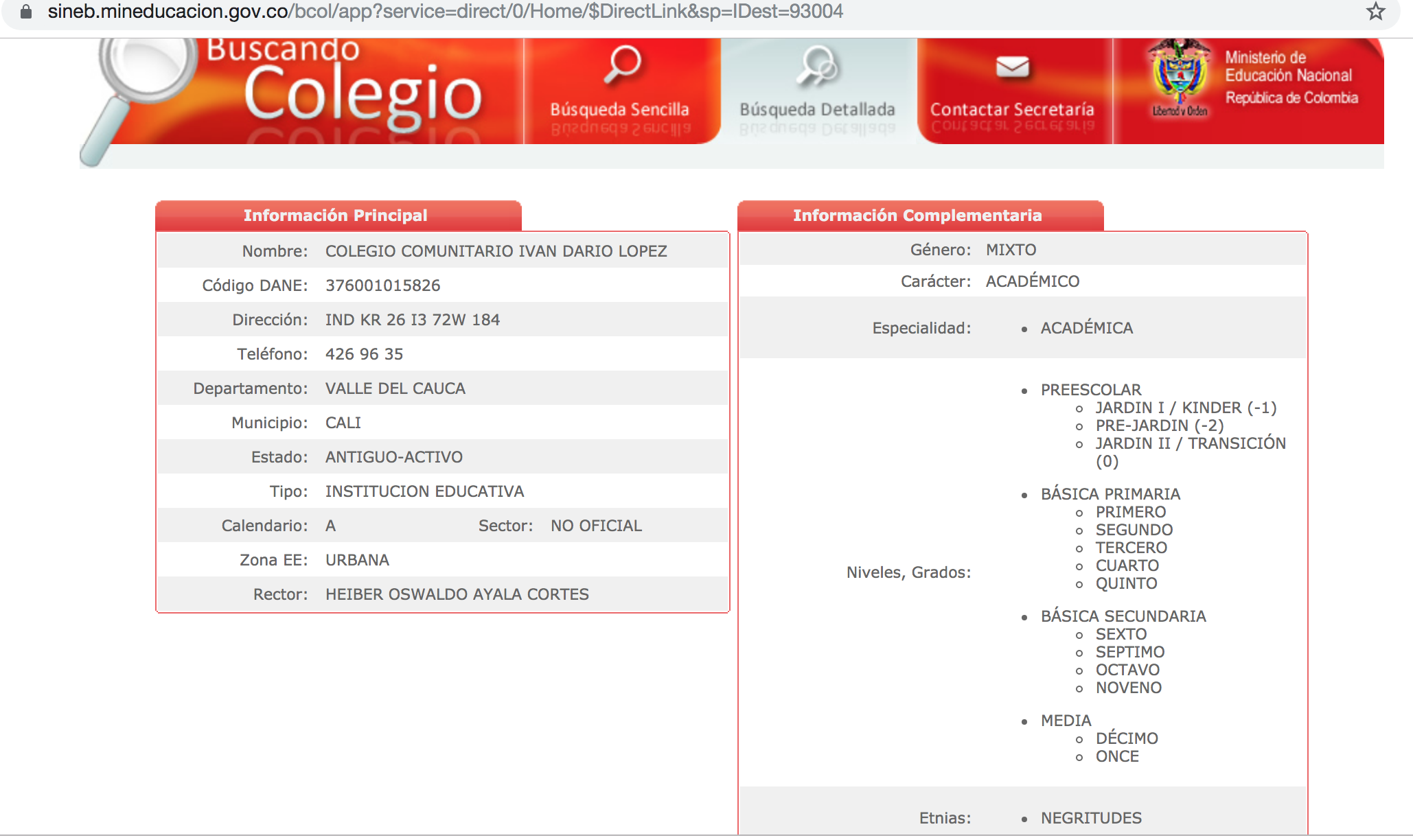This screenshot has width=1413, height=840.
Task: Select the rector name HEIBER OSWALDO AYALA CORTES
Action: [x=457, y=594]
